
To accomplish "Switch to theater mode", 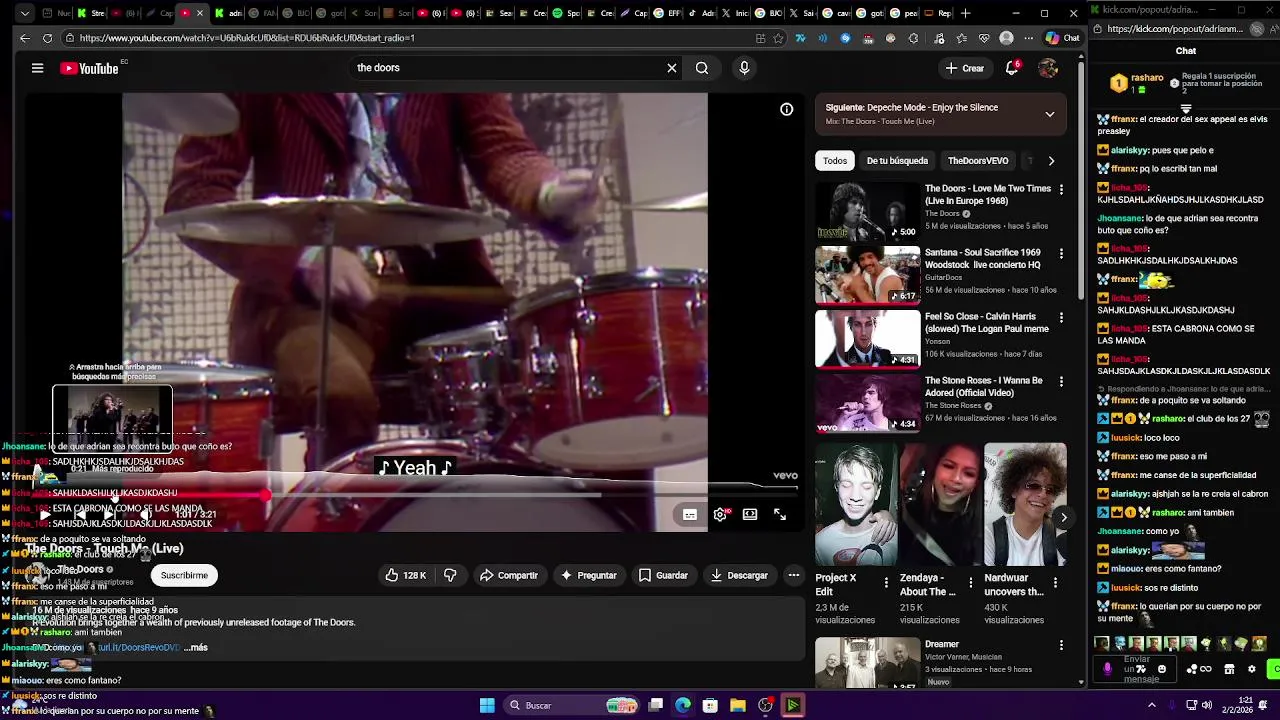I will [x=750, y=514].
